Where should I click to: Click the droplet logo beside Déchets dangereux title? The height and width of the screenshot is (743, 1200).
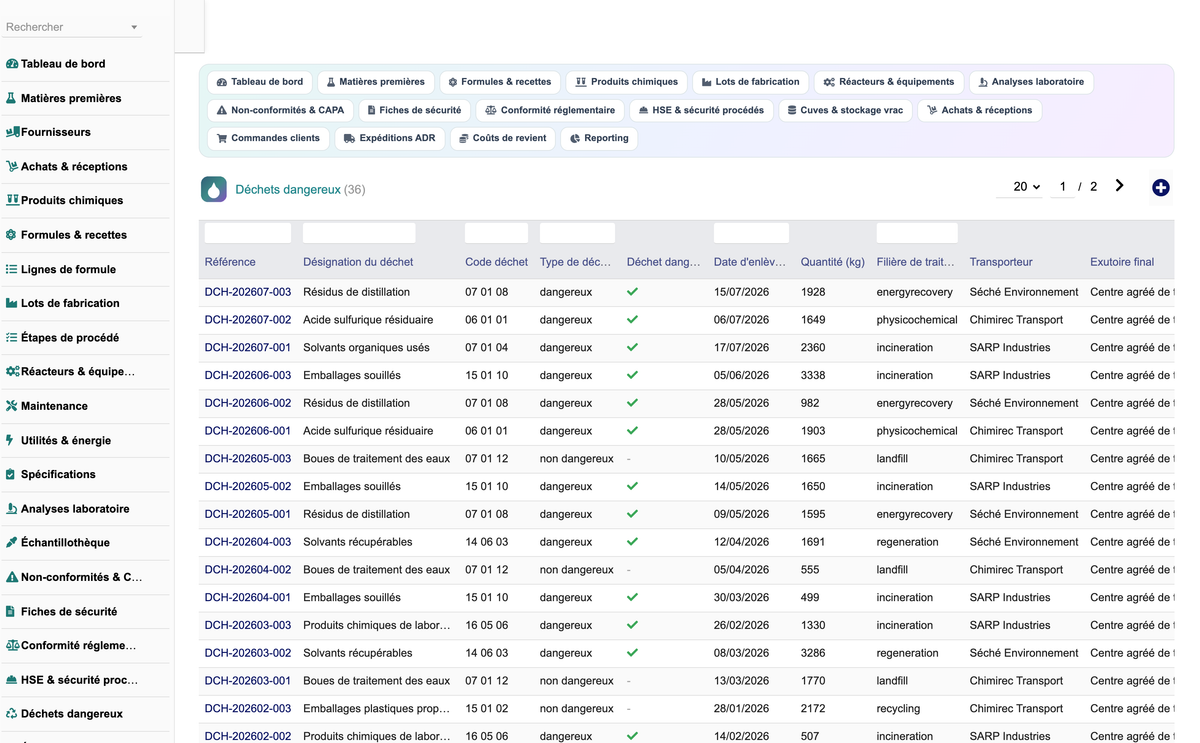coord(214,189)
